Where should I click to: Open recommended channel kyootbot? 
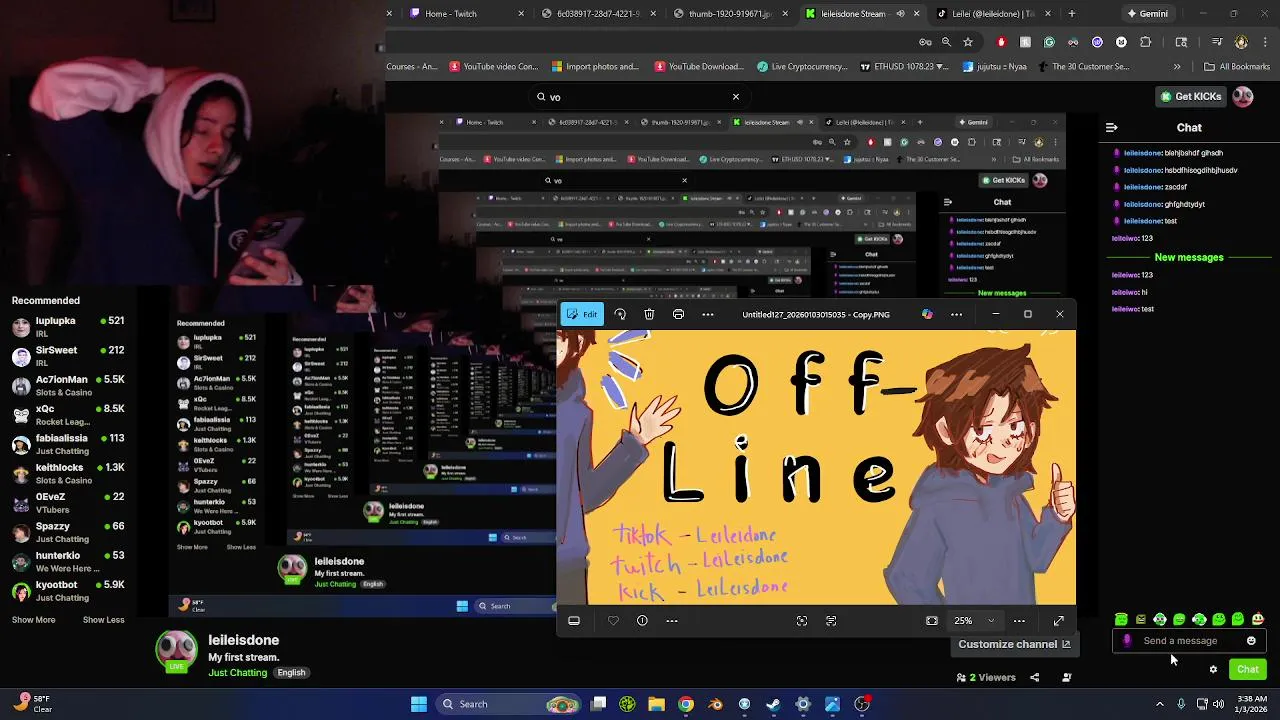68,591
